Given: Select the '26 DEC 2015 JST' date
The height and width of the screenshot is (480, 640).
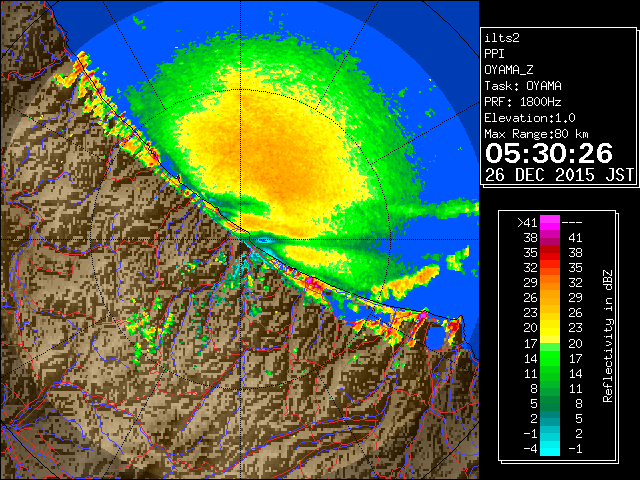Looking at the screenshot, I should click(x=559, y=175).
